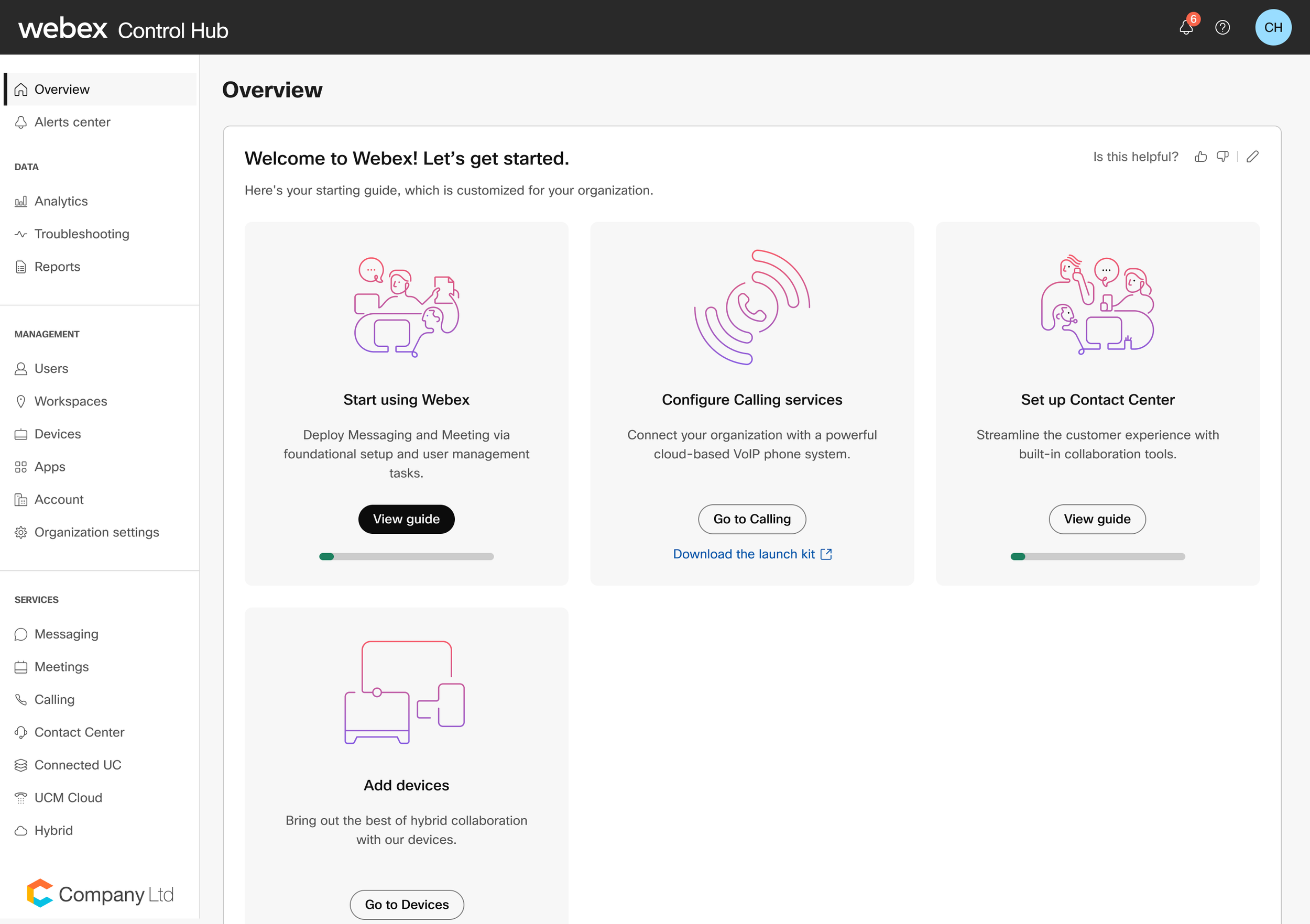Click the thumbs down icon
The height and width of the screenshot is (924, 1310).
tap(1222, 157)
